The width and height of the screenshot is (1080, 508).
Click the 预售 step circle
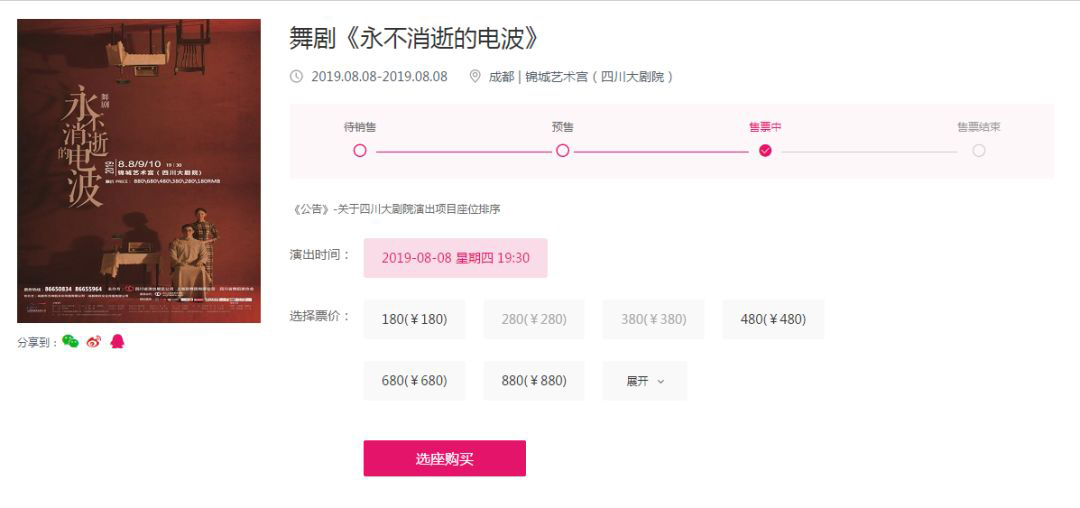[562, 151]
